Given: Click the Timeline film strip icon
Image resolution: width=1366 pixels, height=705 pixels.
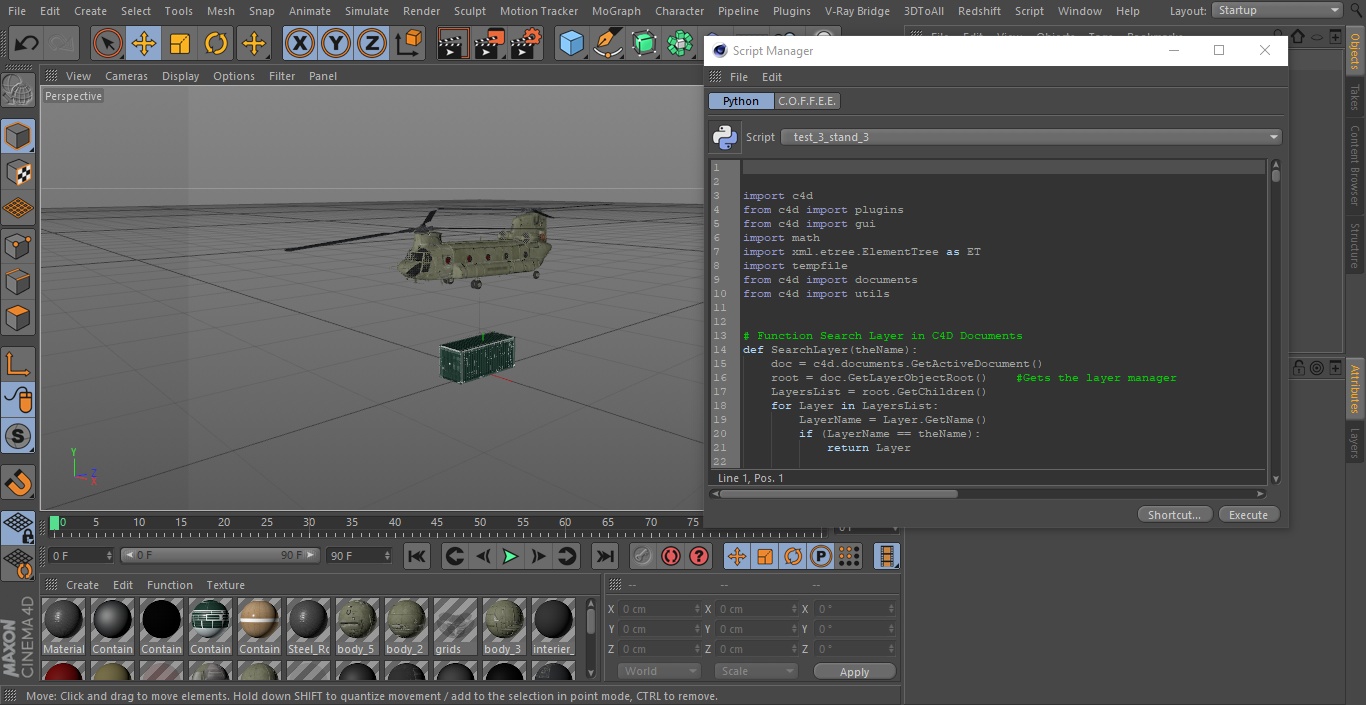Looking at the screenshot, I should pyautogui.click(x=886, y=556).
